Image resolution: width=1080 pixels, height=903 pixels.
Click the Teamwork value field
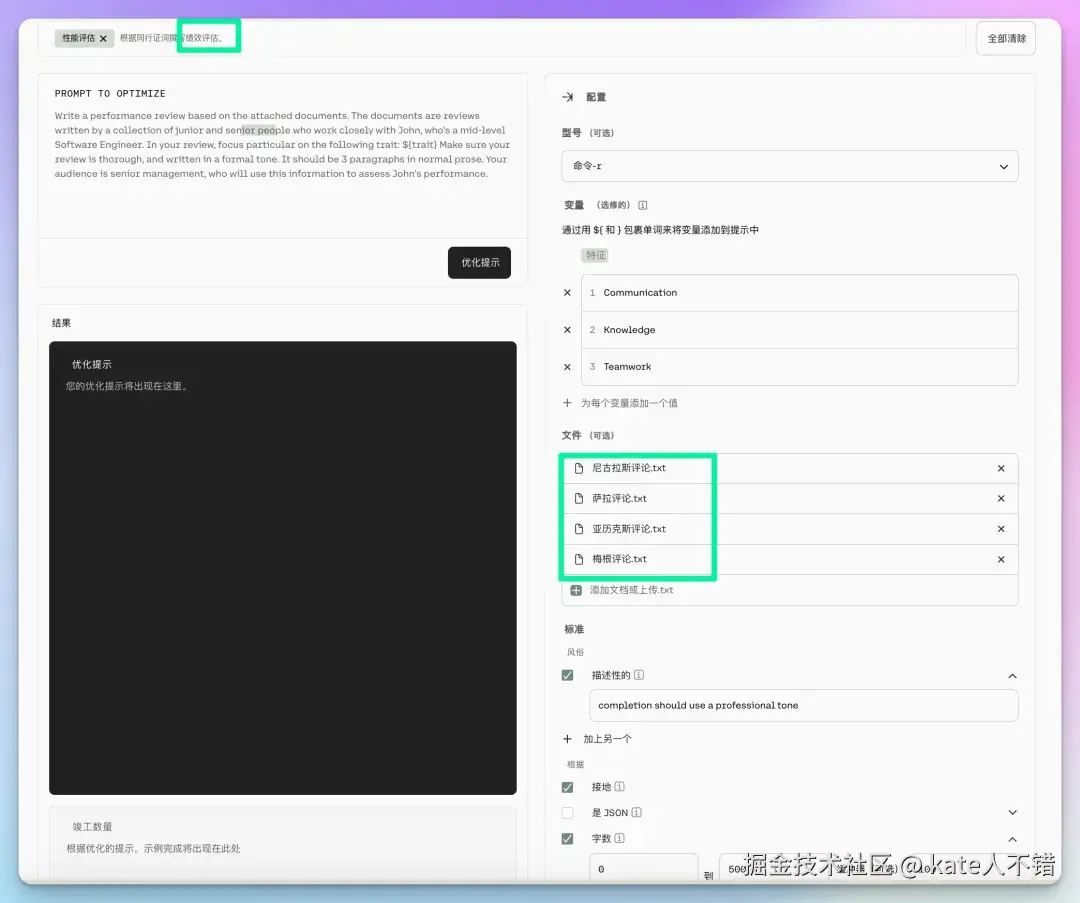(799, 367)
